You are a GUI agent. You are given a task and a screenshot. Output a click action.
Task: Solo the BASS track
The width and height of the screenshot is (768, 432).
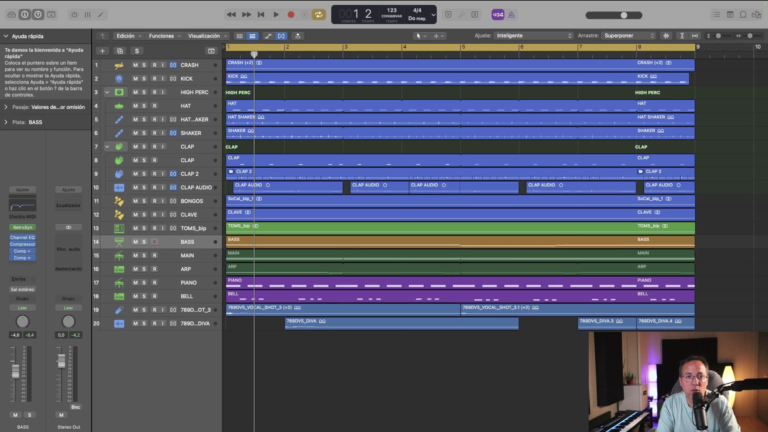click(x=144, y=242)
